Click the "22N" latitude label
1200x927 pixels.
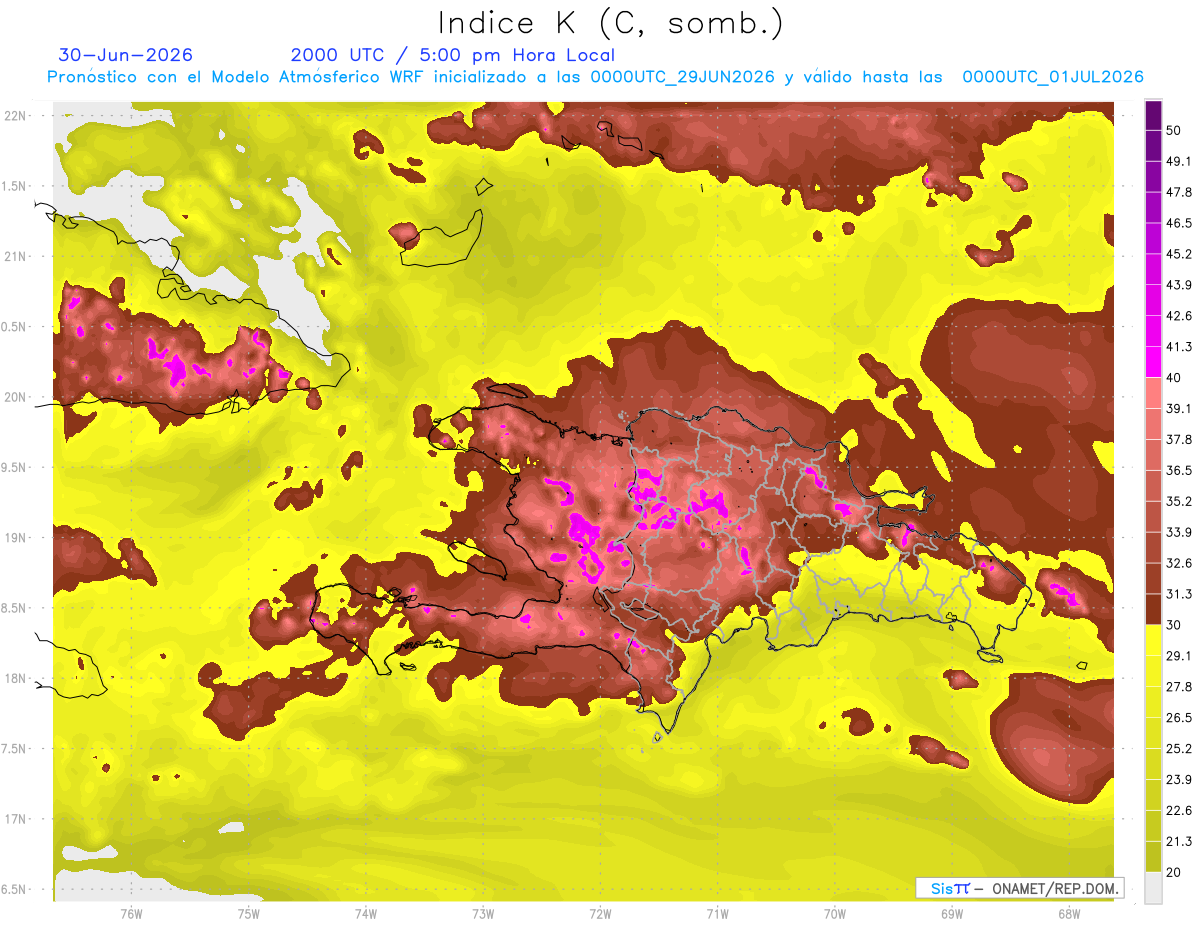click(x=16, y=116)
